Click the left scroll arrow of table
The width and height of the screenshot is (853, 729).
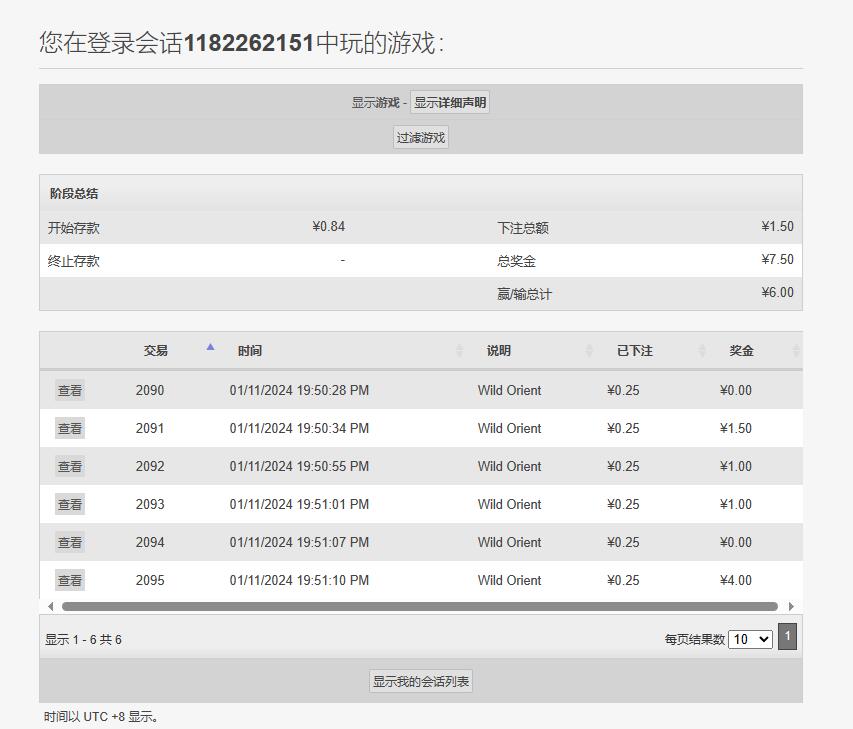point(50,607)
